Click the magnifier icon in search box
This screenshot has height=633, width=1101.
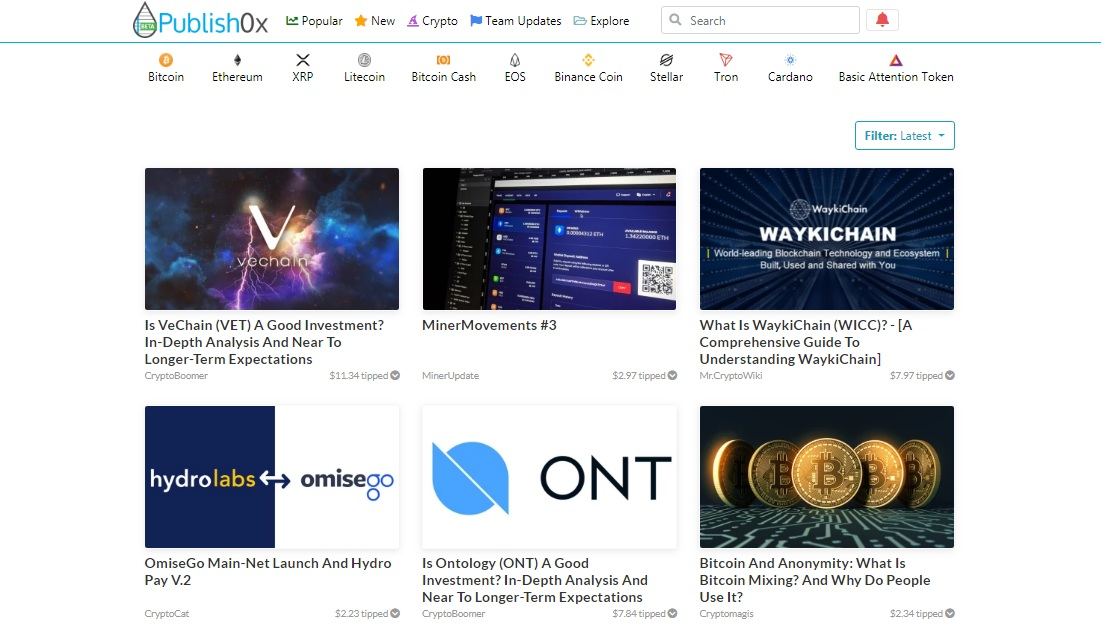click(675, 20)
